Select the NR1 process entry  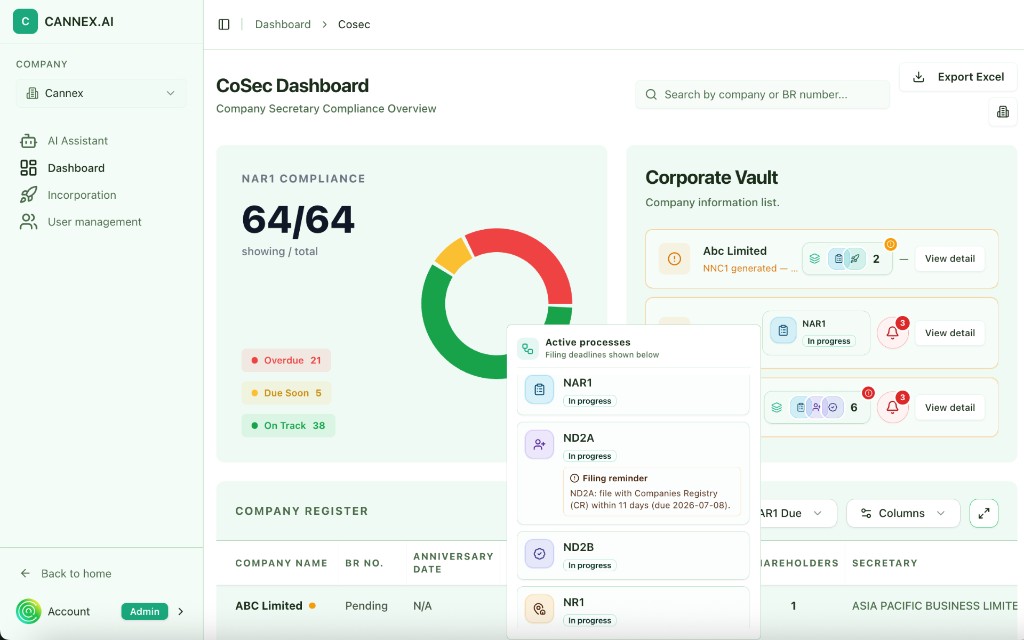click(633, 611)
